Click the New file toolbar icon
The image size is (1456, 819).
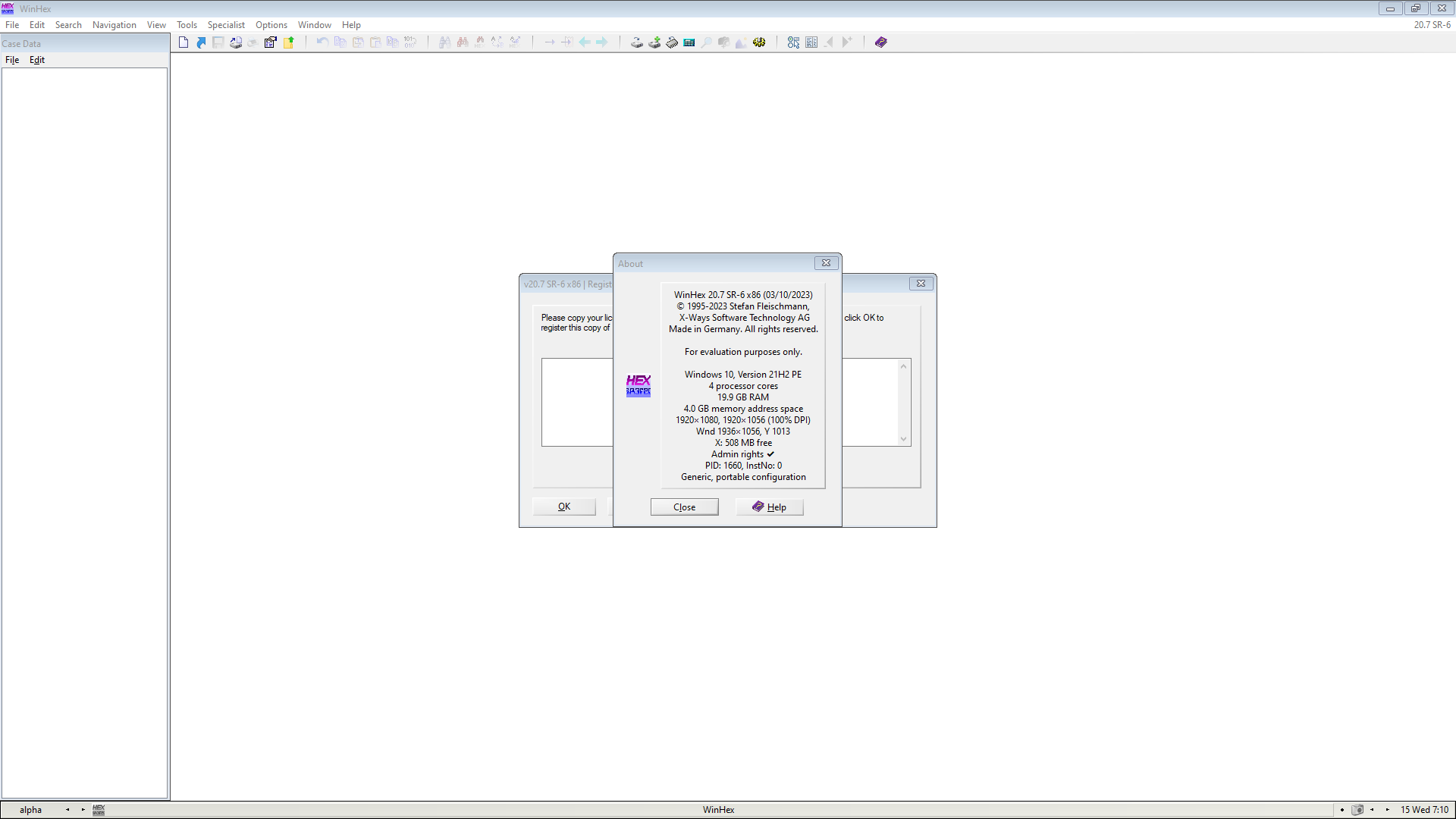(184, 42)
